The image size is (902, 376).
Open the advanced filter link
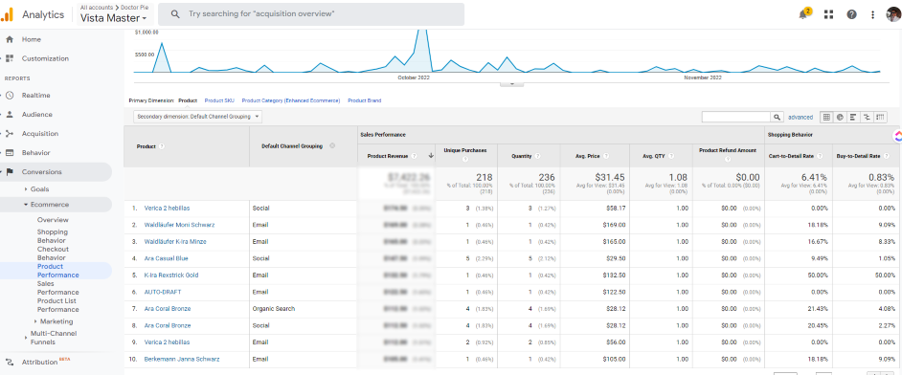(800, 117)
